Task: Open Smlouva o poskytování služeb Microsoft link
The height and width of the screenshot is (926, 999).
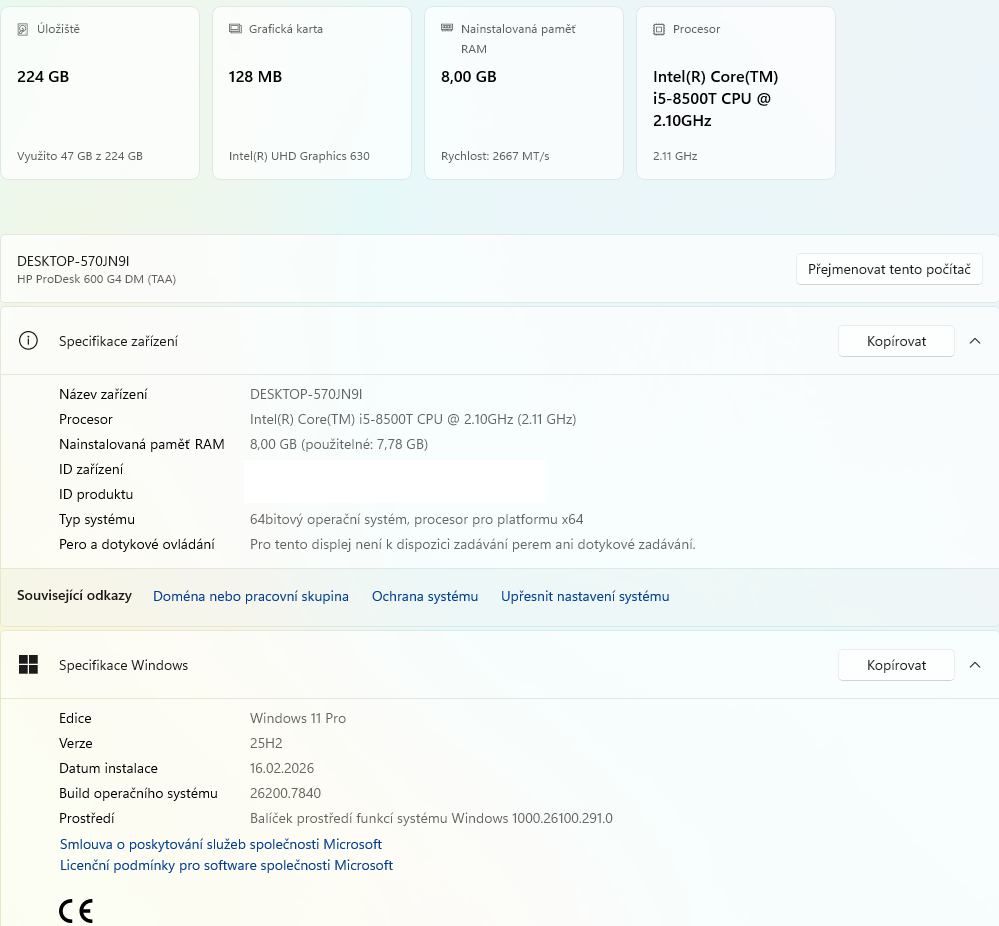Action: tap(221, 844)
